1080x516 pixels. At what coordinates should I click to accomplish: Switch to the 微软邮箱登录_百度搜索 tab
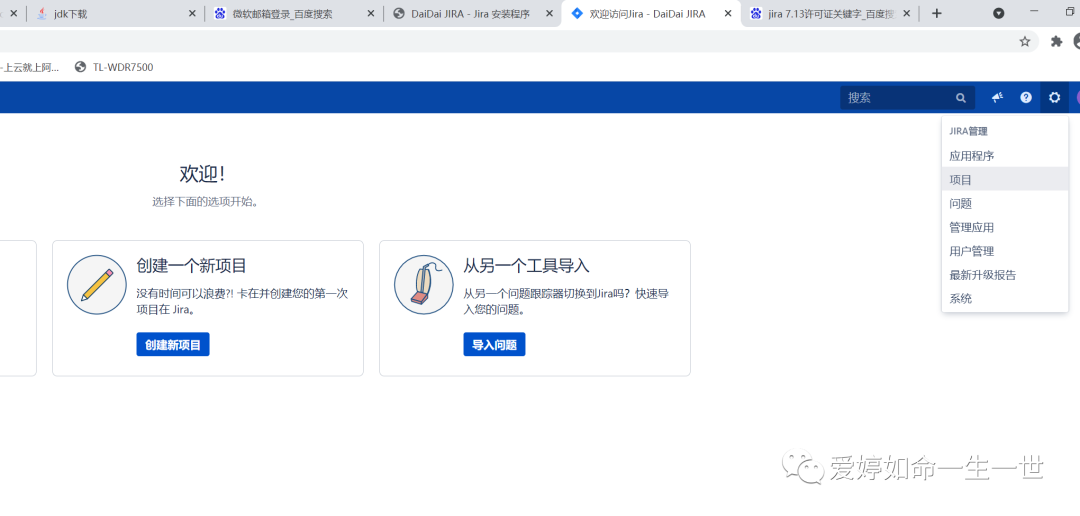294,13
